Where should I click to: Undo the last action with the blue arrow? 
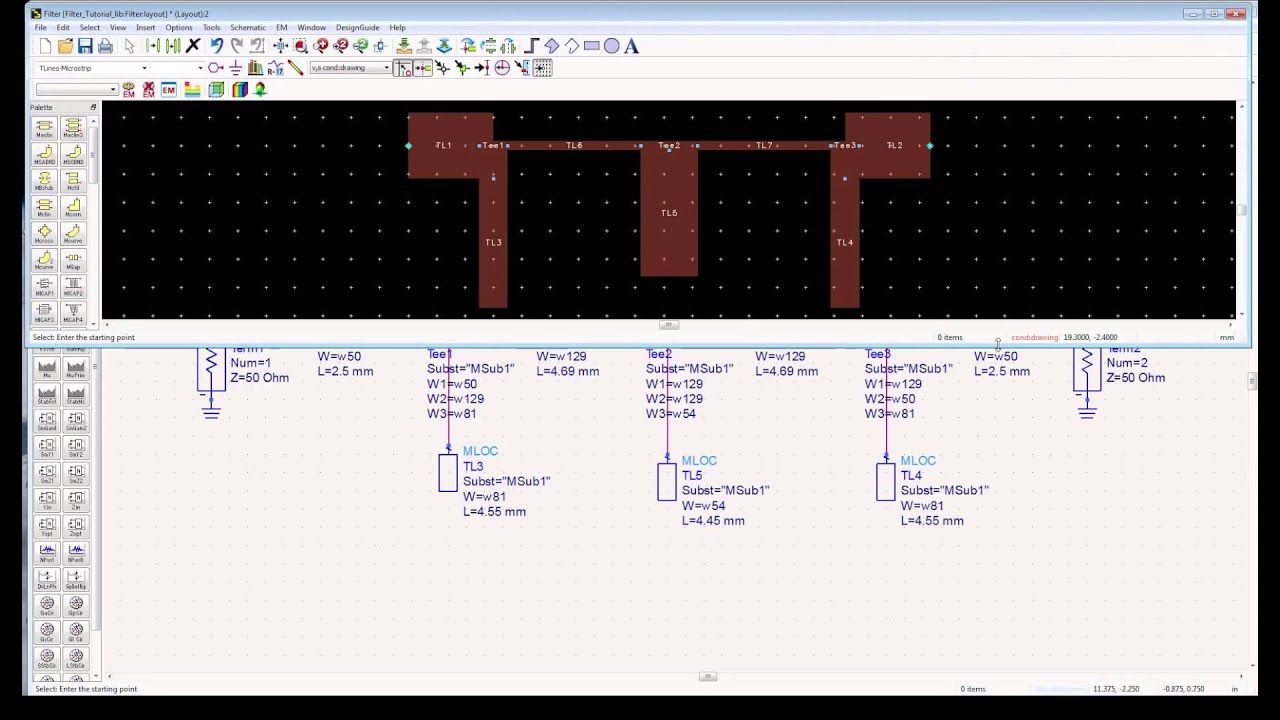pos(216,46)
